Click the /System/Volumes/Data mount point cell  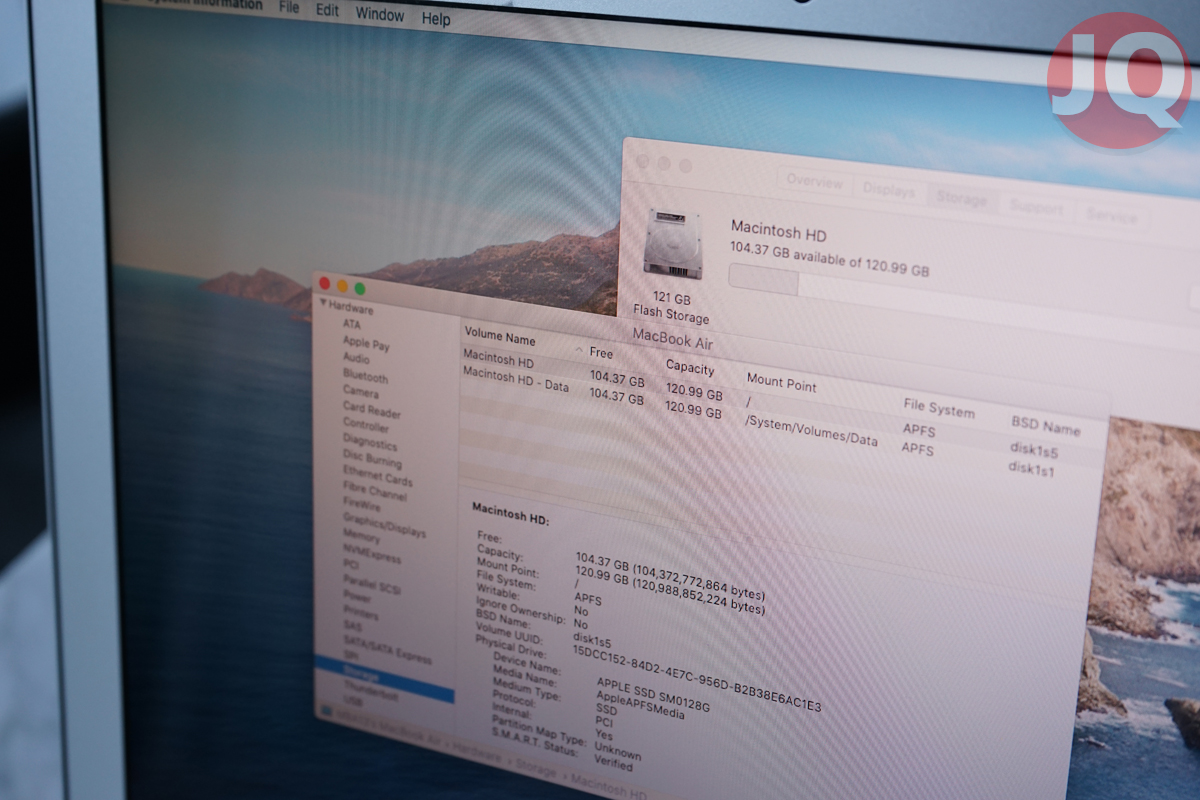tap(811, 430)
